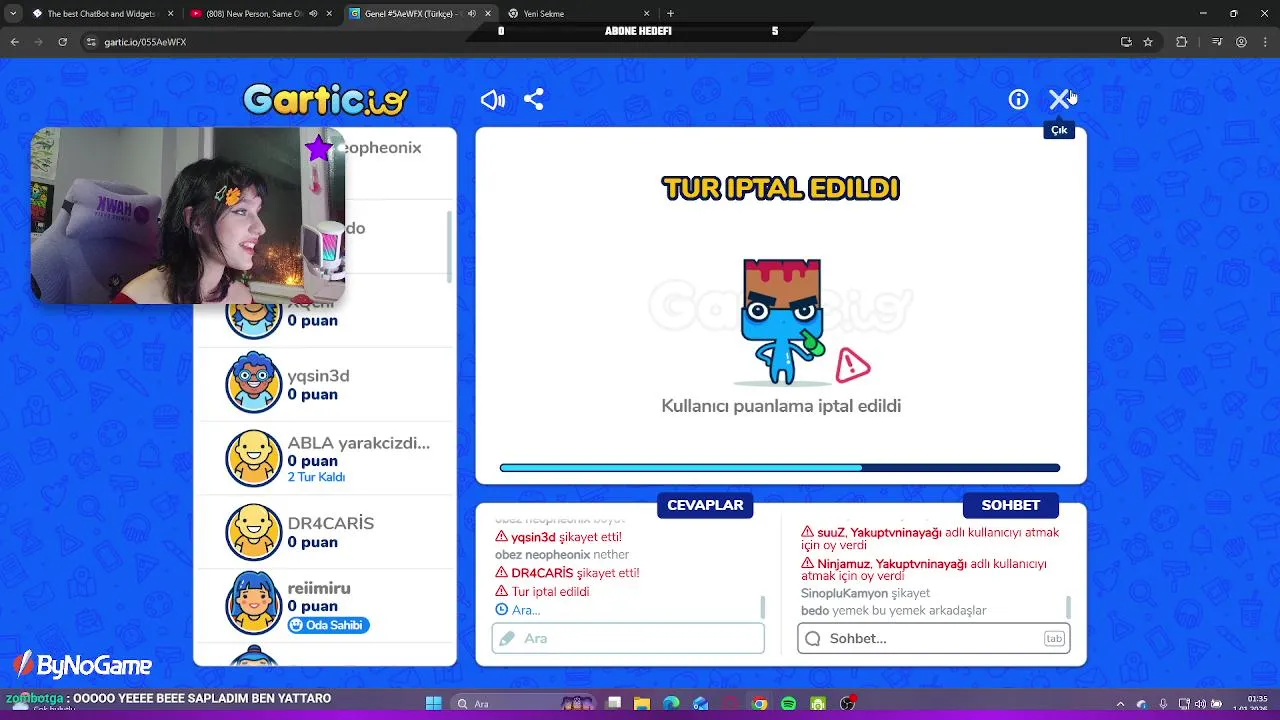
Task: Switch to 'Yeni Sekme' browser tab
Action: (x=578, y=14)
